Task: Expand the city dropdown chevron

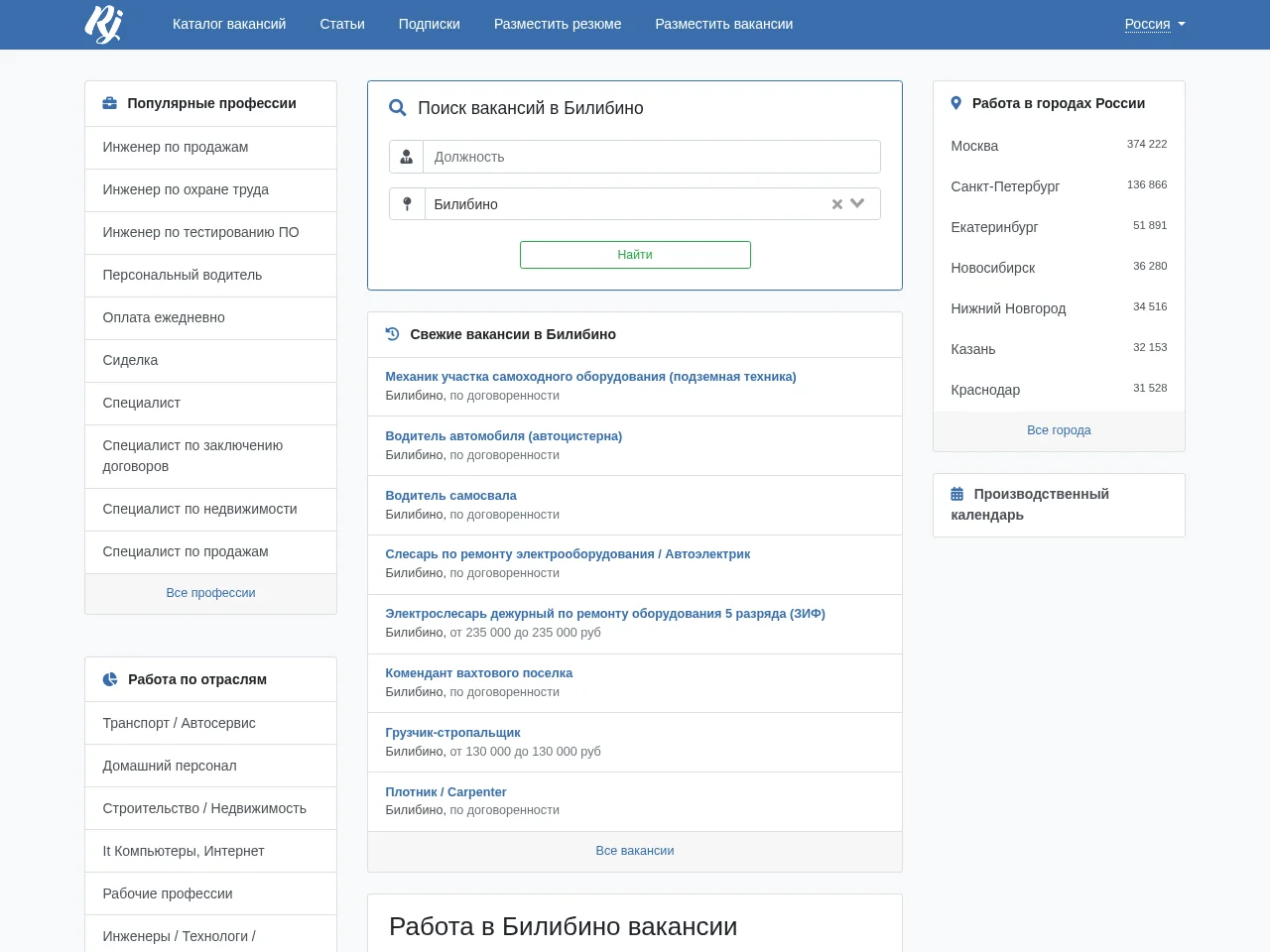Action: pos(858,204)
